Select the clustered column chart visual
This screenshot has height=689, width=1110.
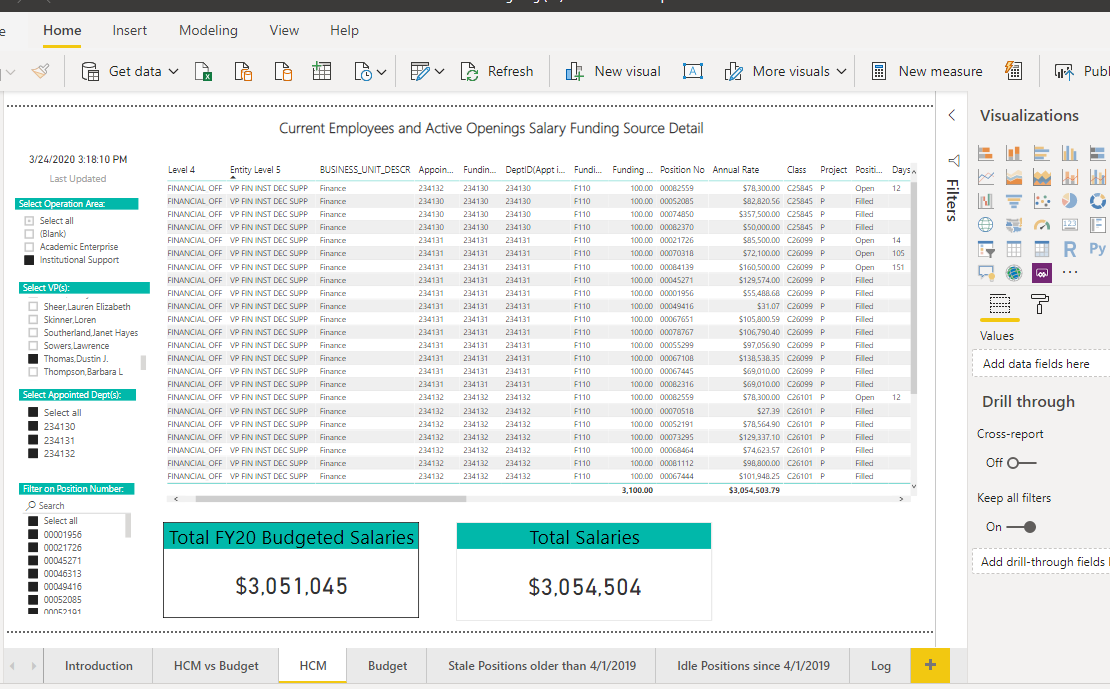pos(1070,153)
